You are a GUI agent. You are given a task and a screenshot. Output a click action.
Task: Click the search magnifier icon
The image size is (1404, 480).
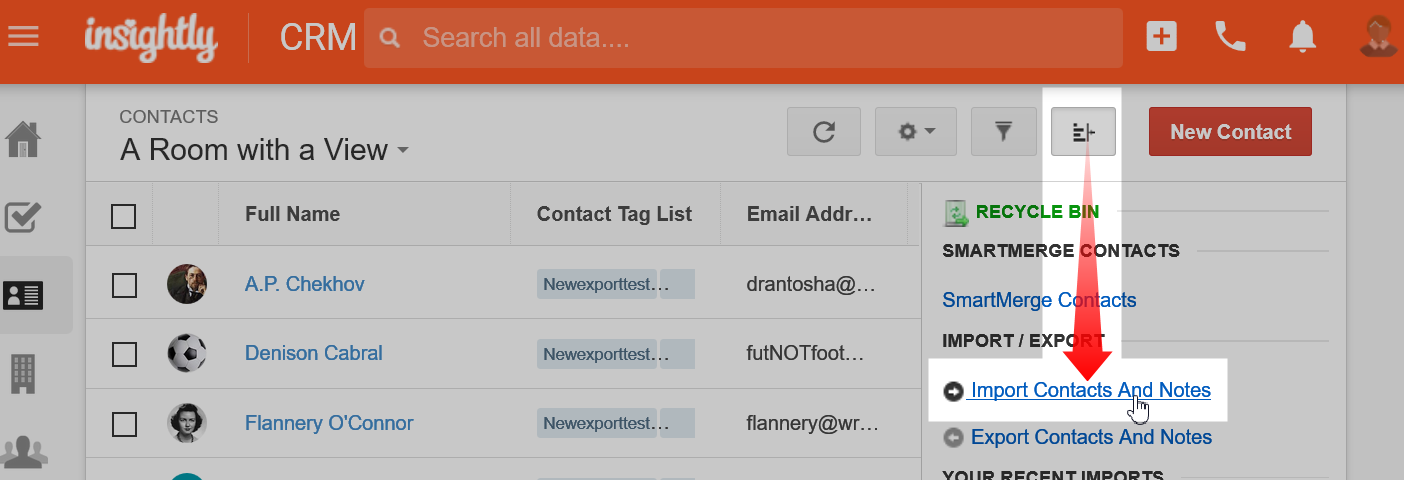pyautogui.click(x=390, y=38)
